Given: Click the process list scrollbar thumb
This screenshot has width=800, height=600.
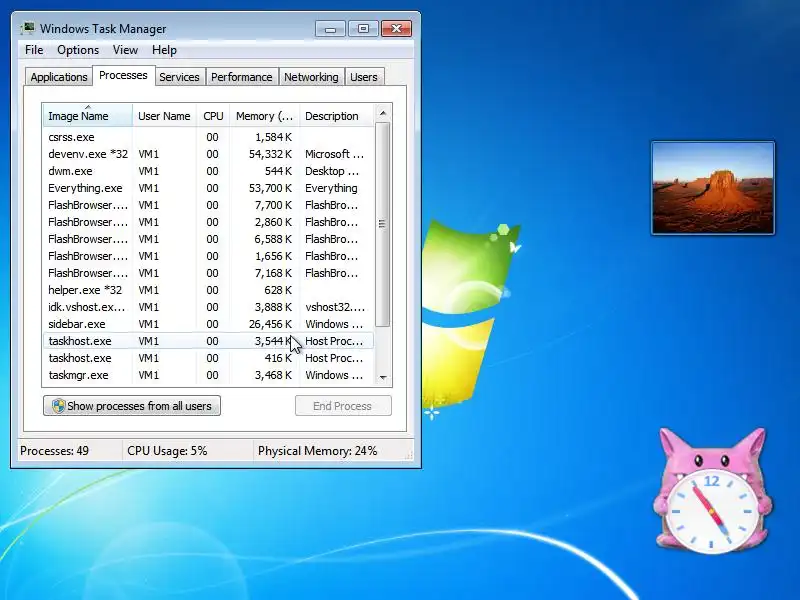Looking at the screenshot, I should pos(383,223).
